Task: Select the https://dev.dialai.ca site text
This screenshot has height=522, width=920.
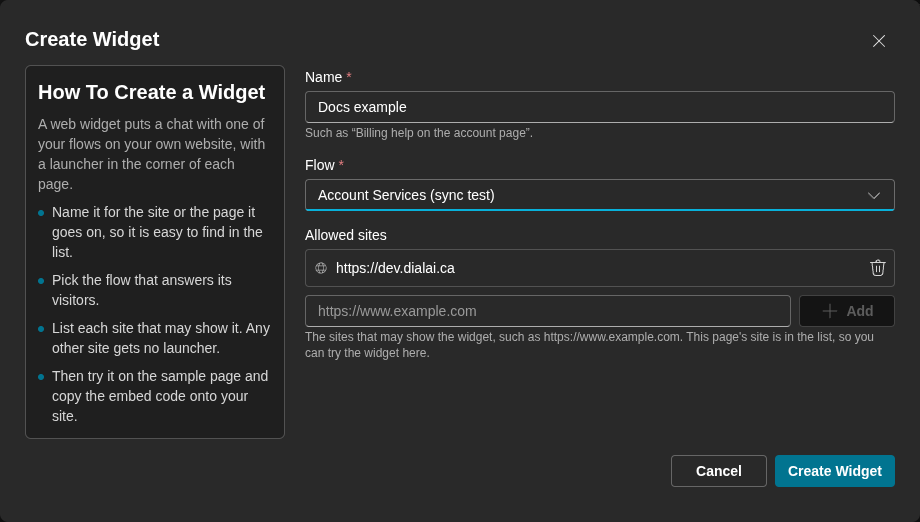Action: coord(395,268)
